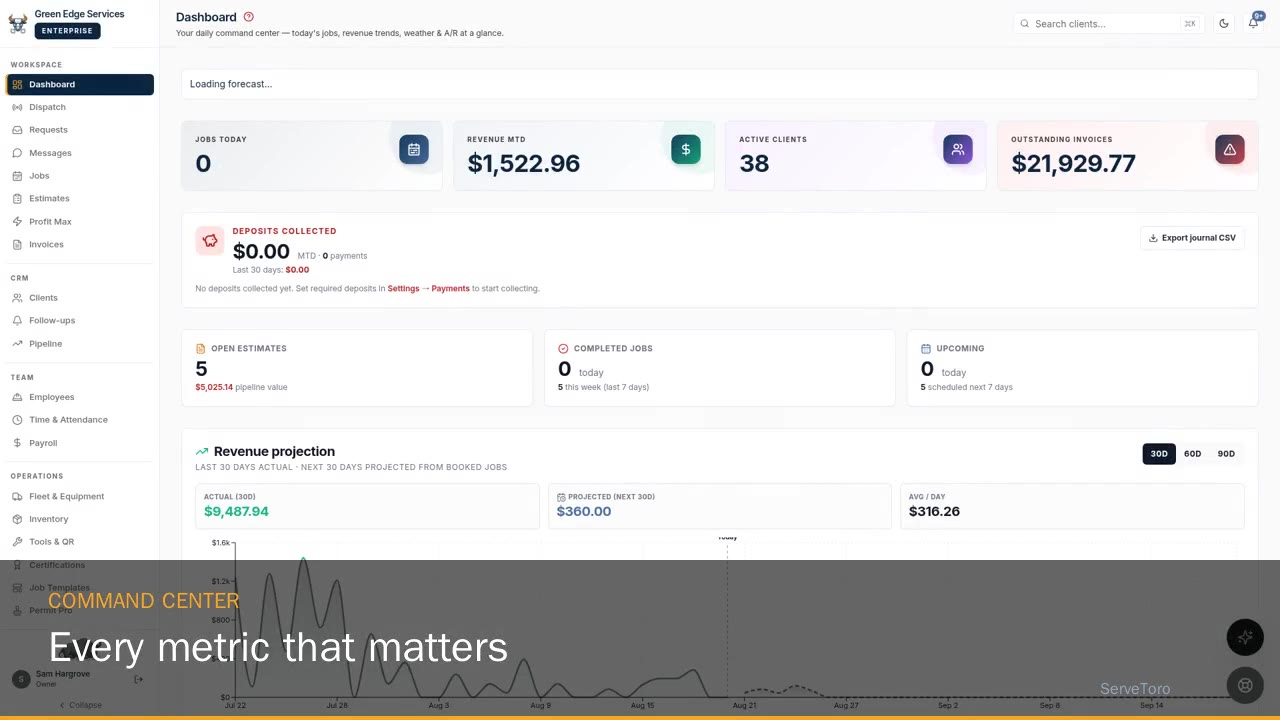Open Follow-ups in the sidebar
The width and height of the screenshot is (1280, 720).
coord(80,321)
